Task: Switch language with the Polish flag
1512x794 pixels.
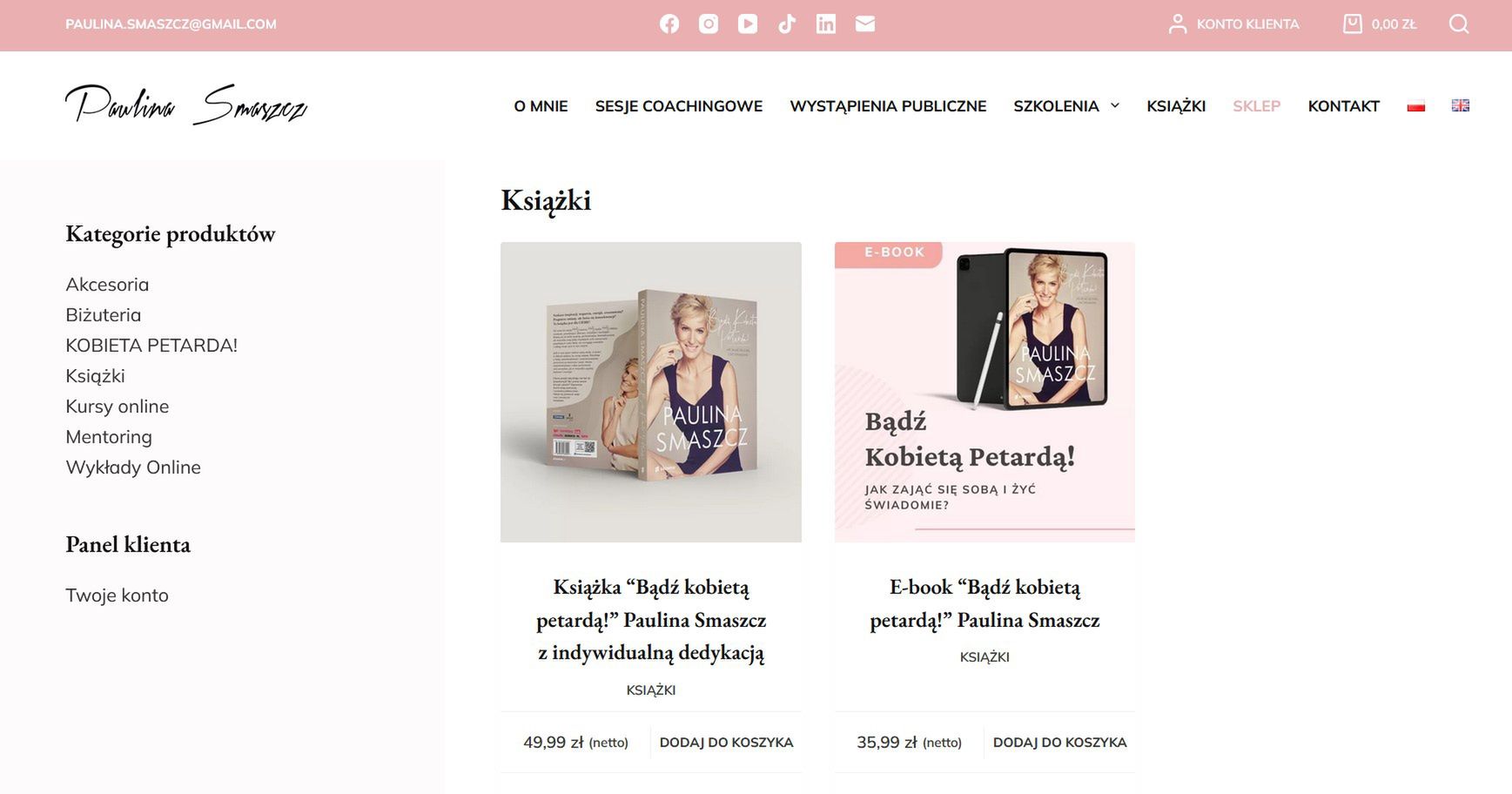Action: tap(1416, 106)
